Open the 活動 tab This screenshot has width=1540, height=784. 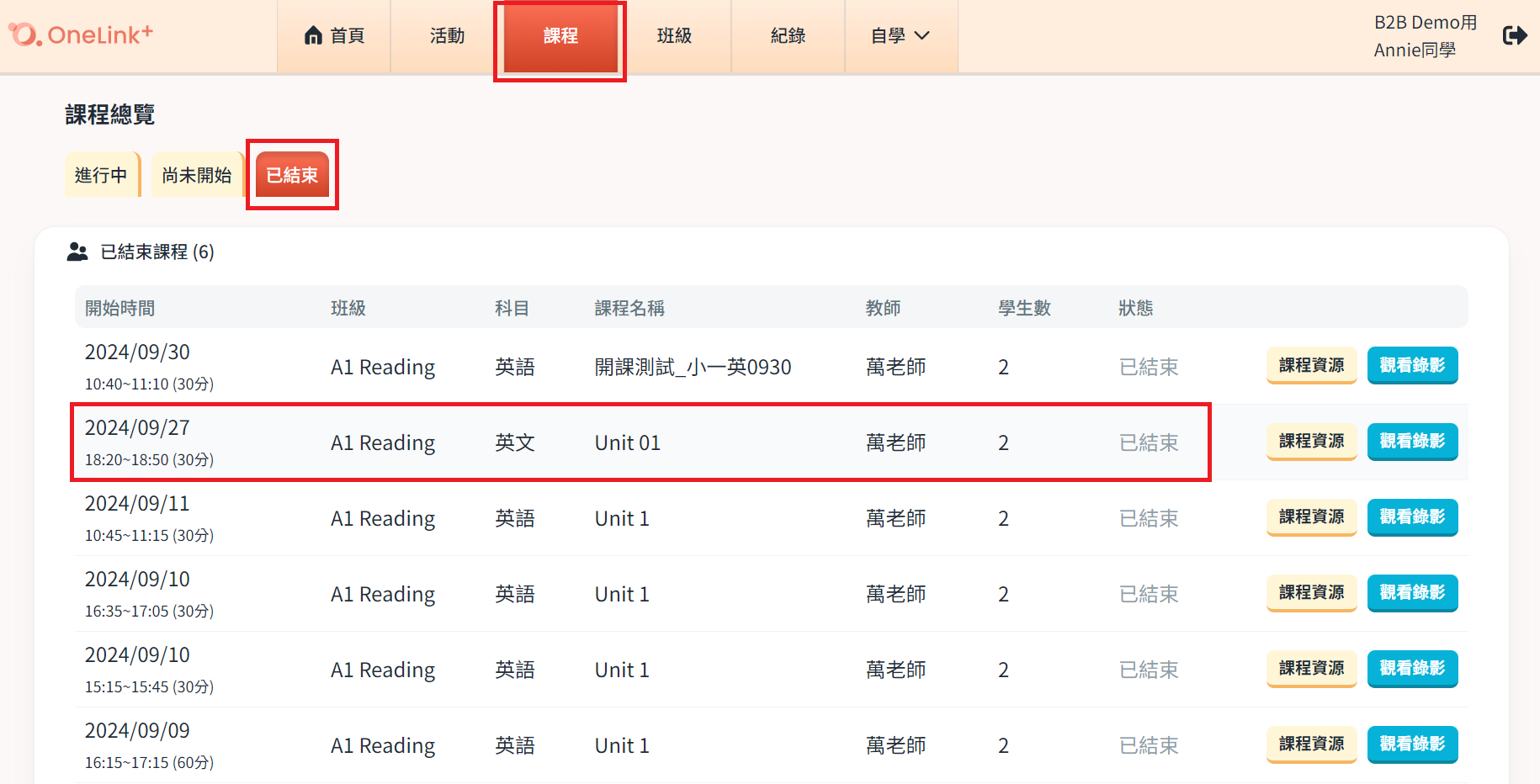[x=447, y=36]
